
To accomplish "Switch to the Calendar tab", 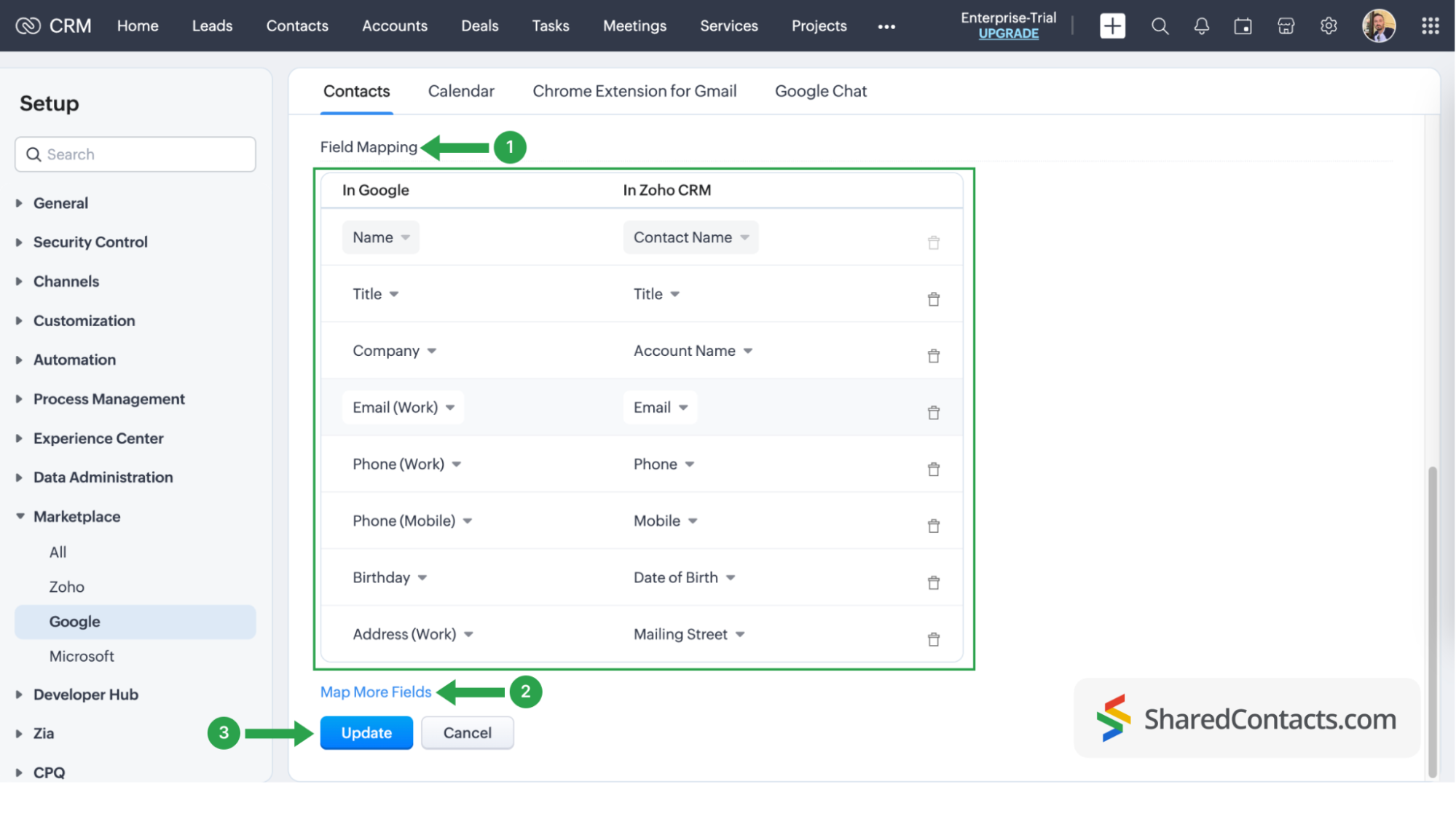I will [461, 91].
